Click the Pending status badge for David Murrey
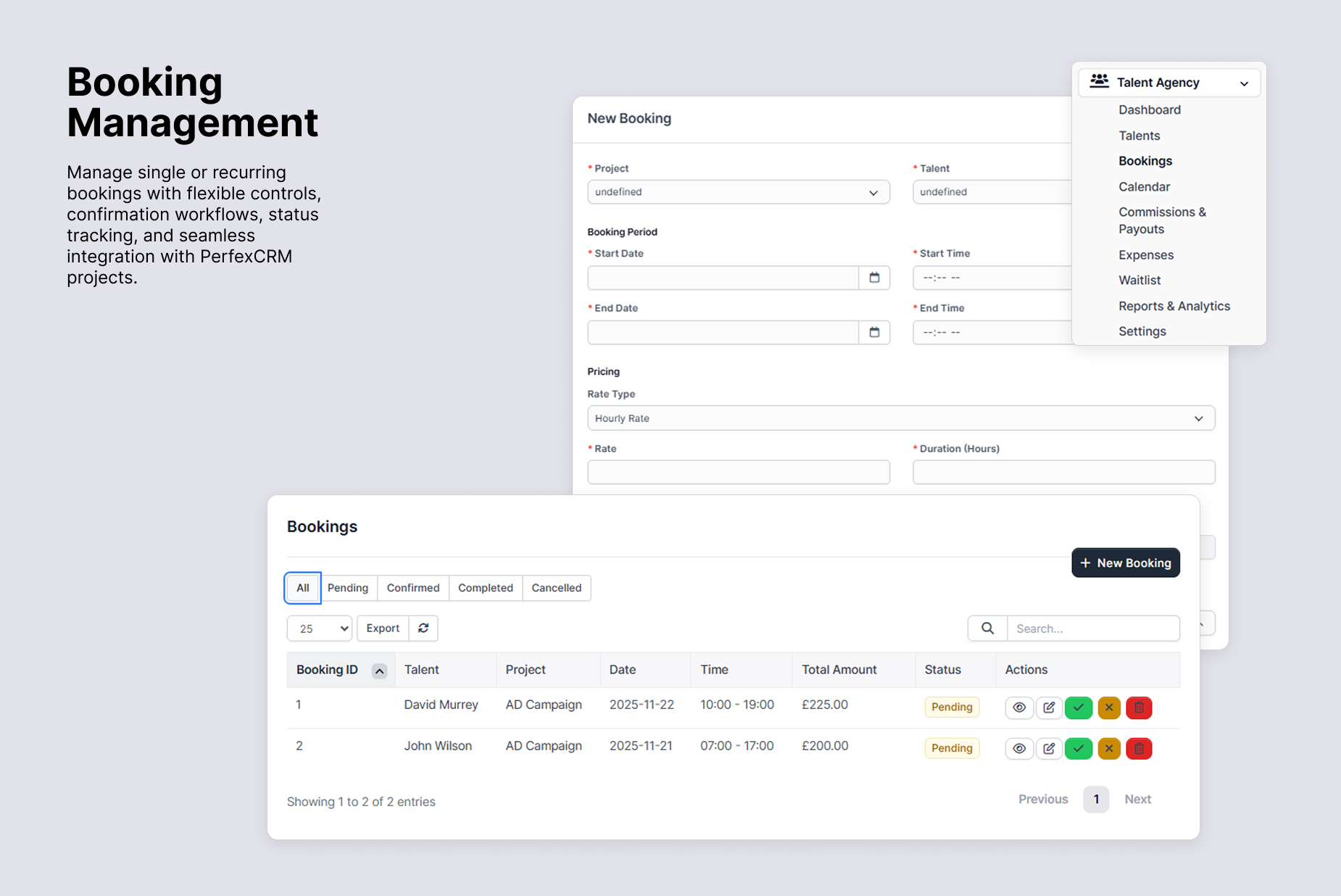 click(952, 707)
